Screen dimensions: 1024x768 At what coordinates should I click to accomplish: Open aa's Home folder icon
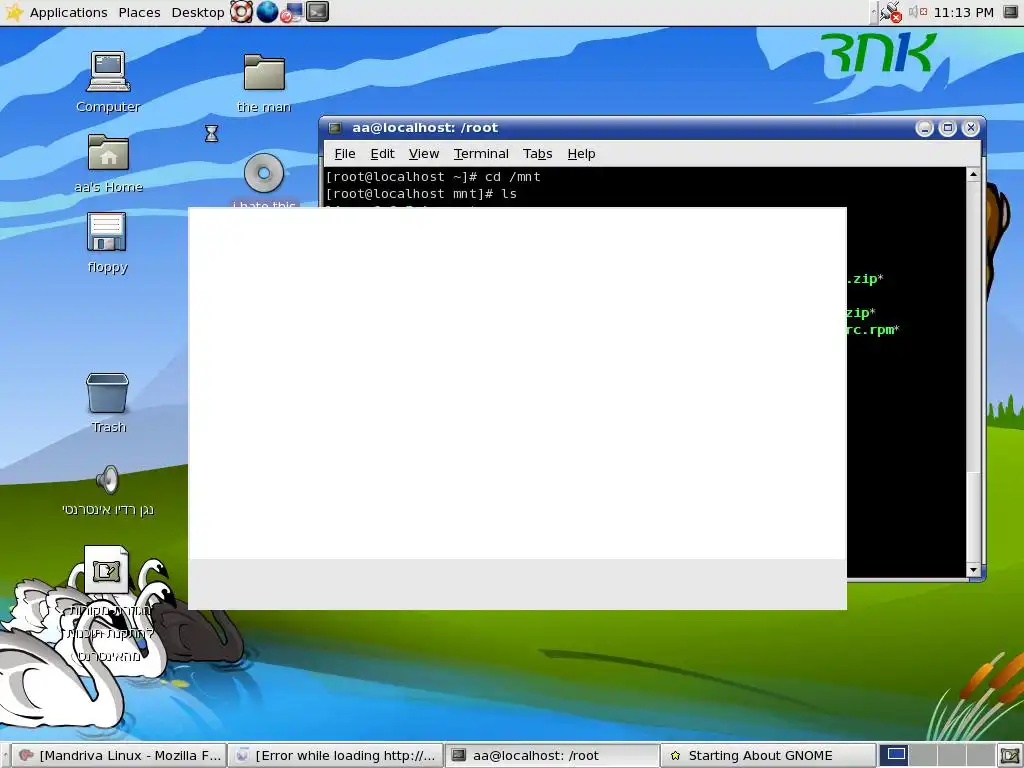pyautogui.click(x=108, y=163)
